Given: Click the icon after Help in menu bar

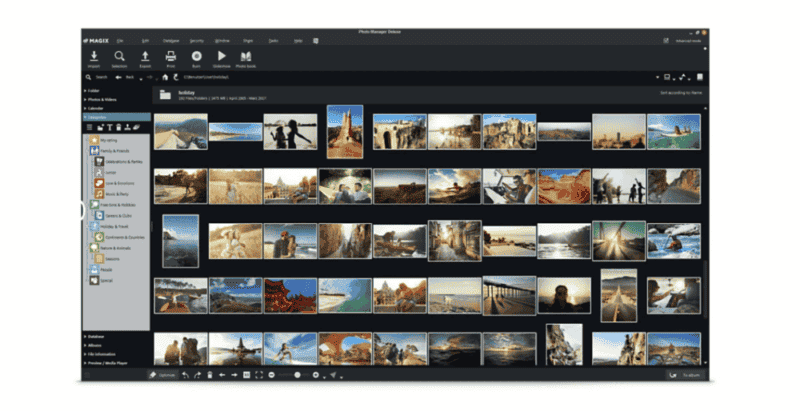Looking at the screenshot, I should point(316,41).
